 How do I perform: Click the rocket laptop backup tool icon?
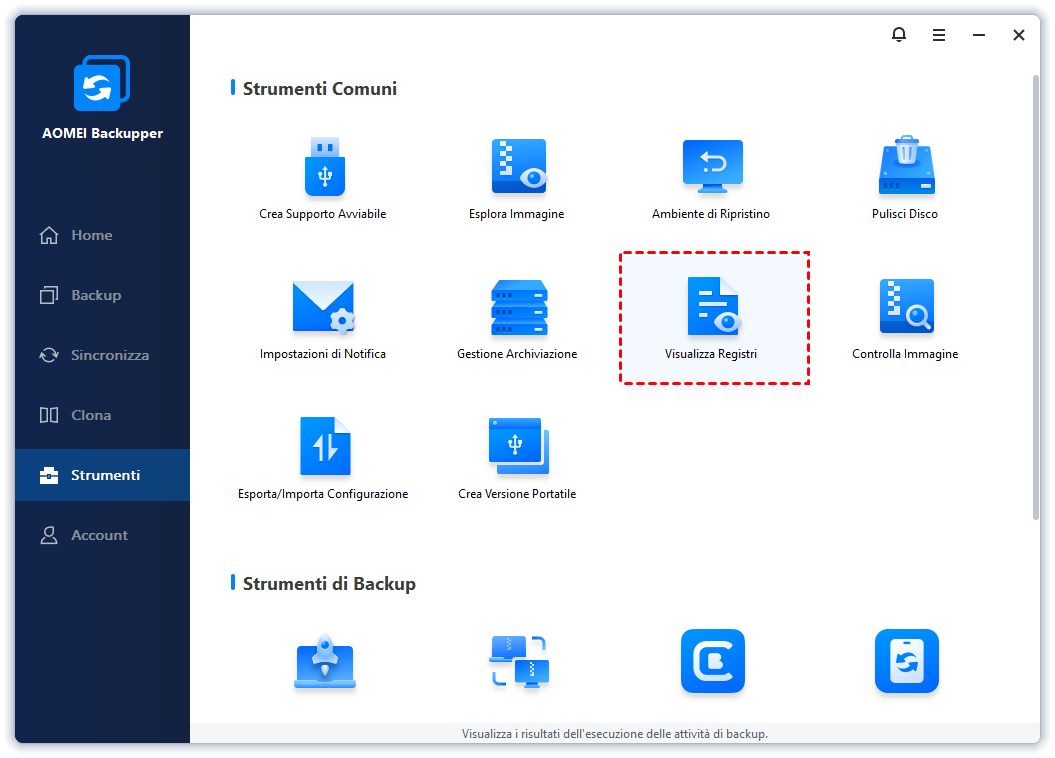click(x=325, y=662)
